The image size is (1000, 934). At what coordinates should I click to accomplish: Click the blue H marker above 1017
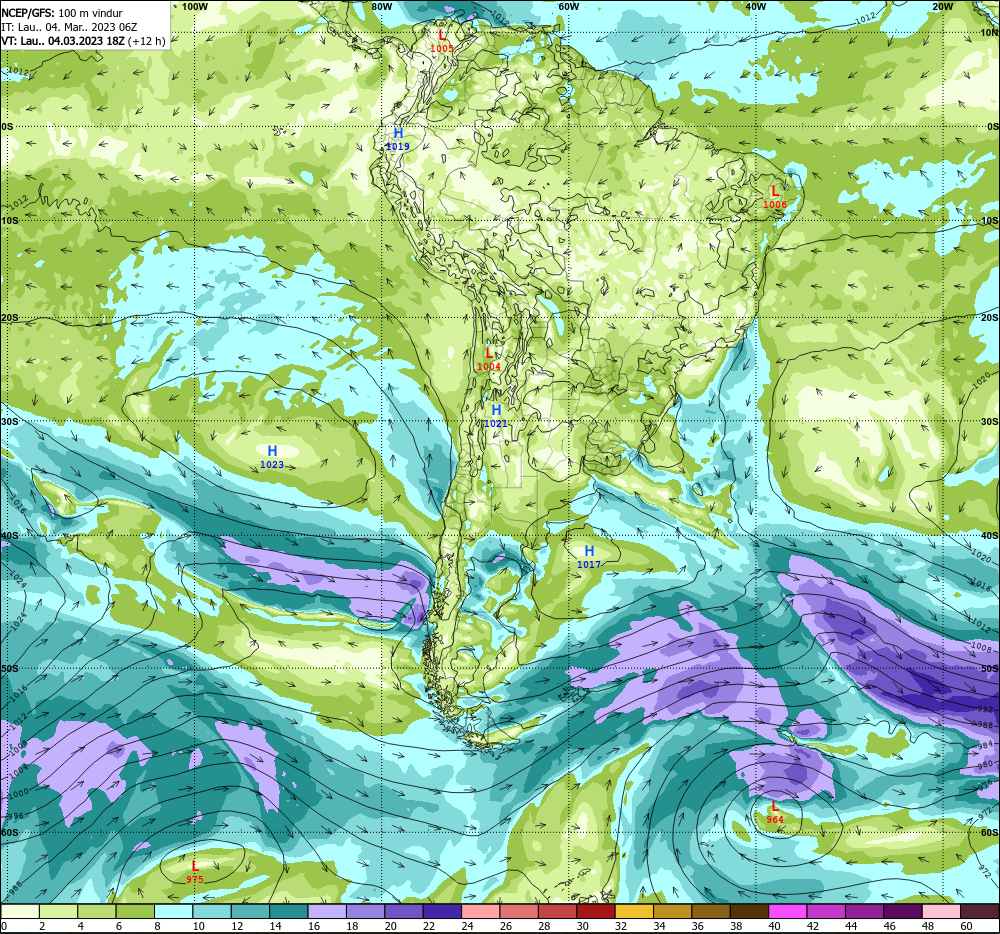(x=589, y=551)
